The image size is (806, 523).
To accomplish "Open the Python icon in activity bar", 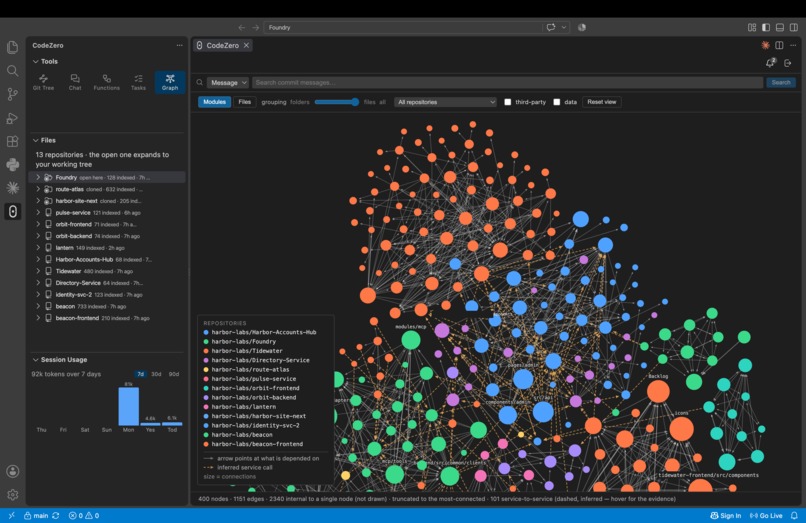I will pyautogui.click(x=12, y=164).
